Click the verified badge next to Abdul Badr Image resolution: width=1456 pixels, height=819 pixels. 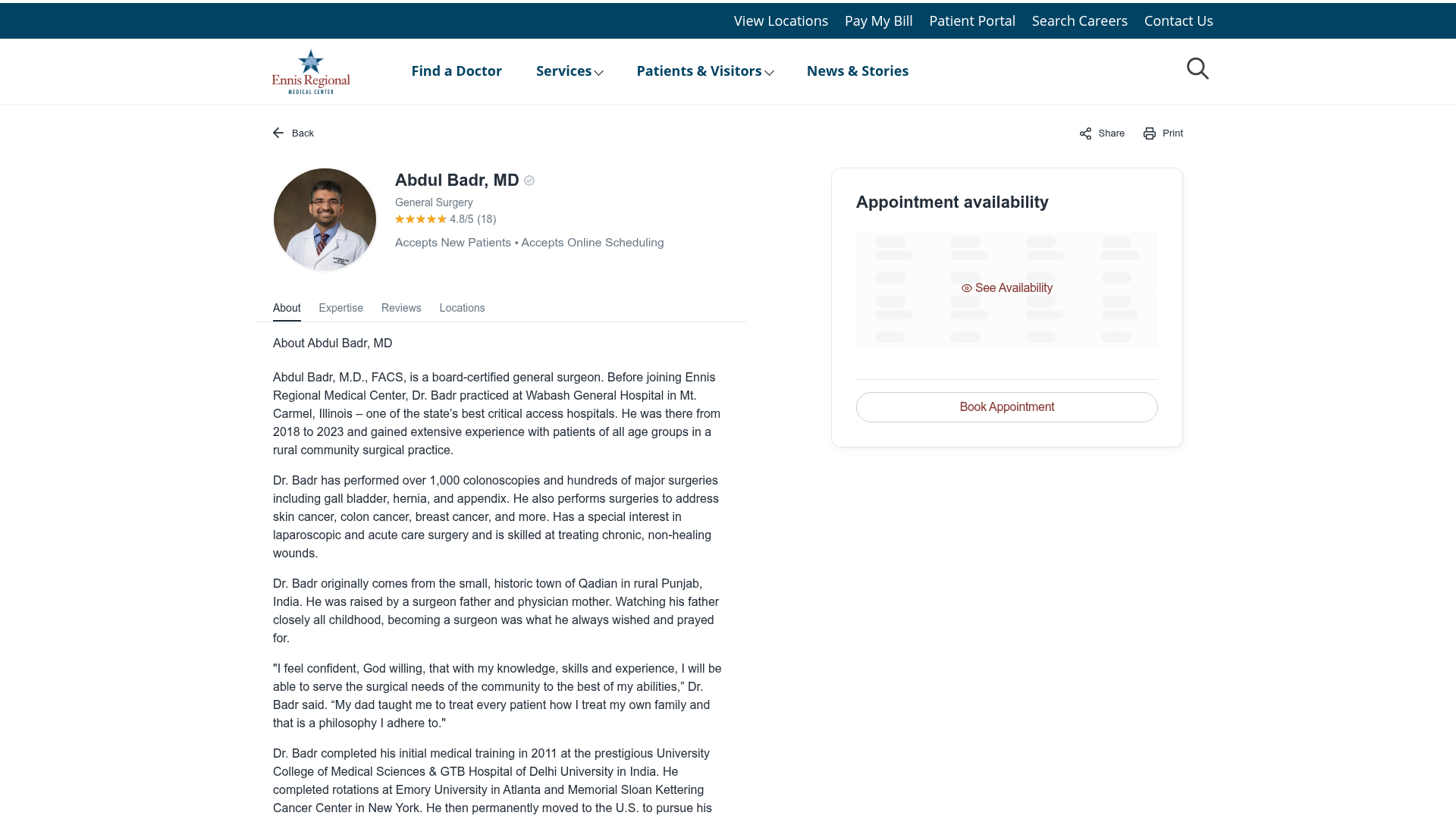529,180
